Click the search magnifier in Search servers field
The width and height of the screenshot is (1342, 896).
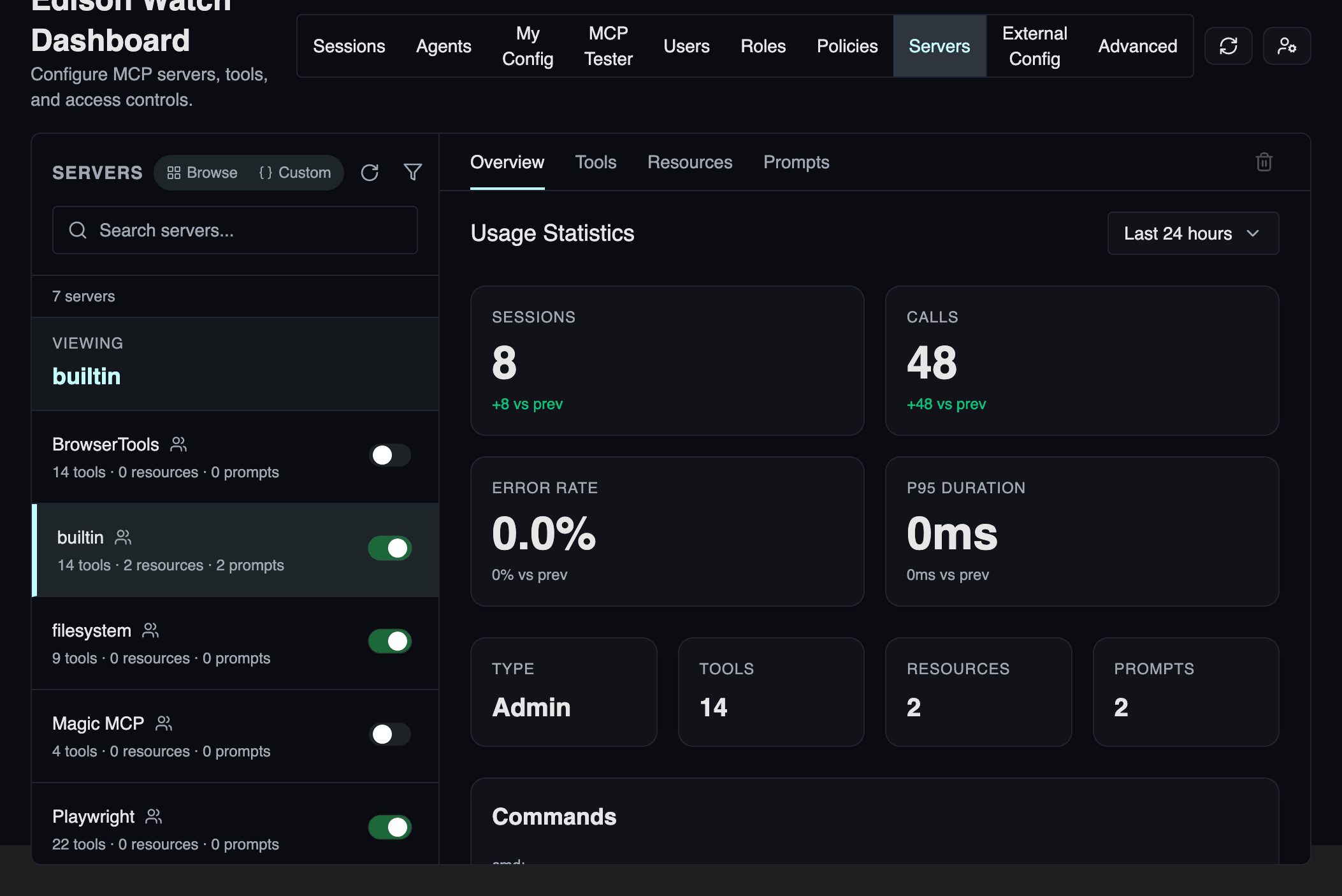coord(78,230)
